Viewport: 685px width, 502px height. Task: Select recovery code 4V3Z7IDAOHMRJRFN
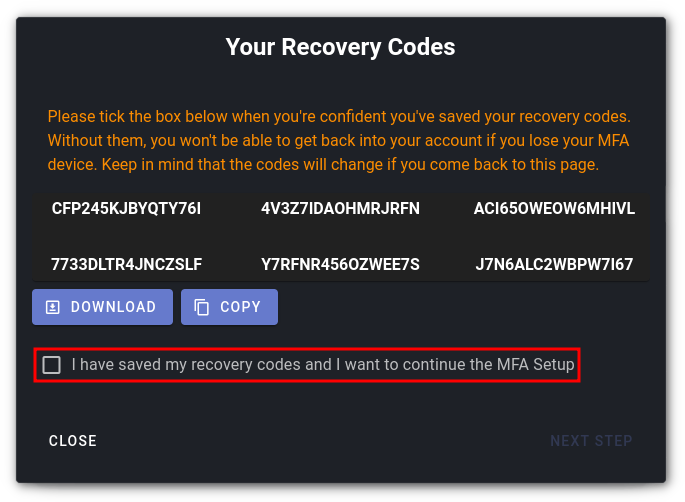point(340,208)
